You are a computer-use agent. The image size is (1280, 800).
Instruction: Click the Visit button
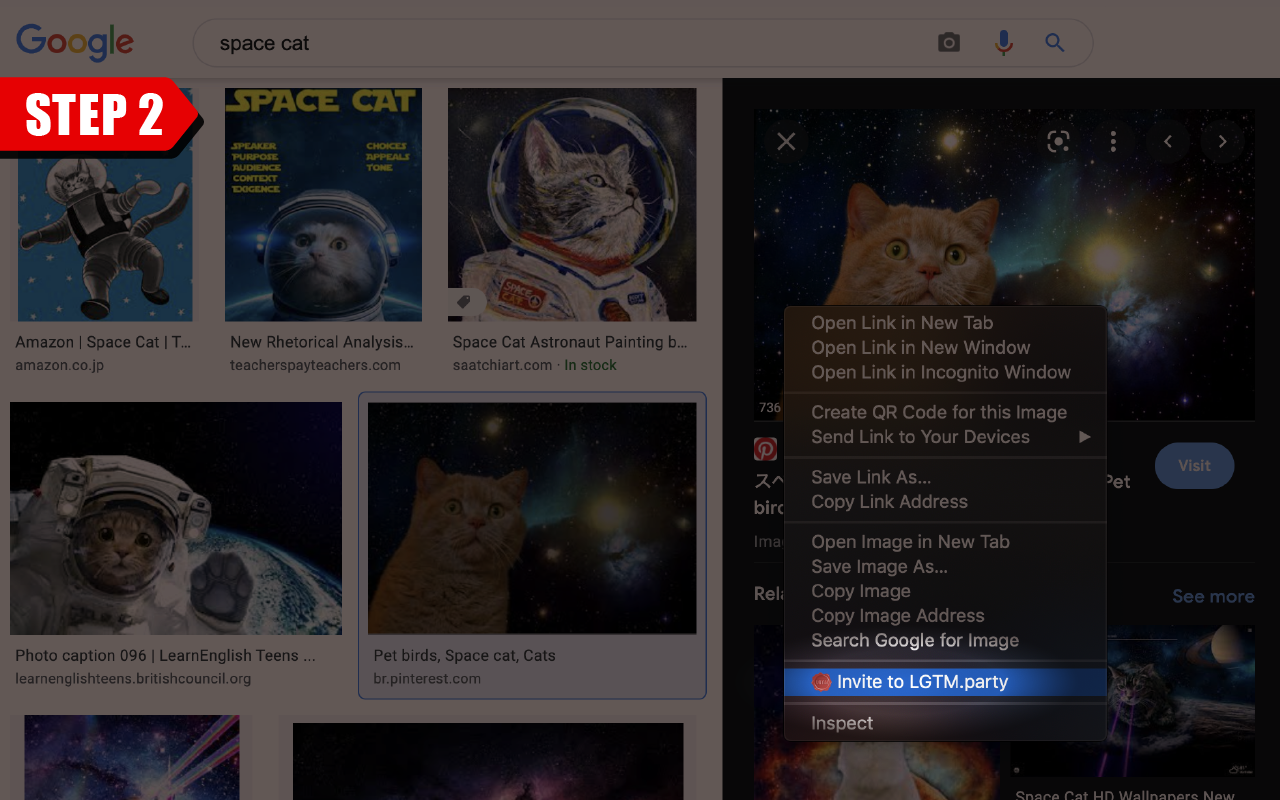(1194, 466)
